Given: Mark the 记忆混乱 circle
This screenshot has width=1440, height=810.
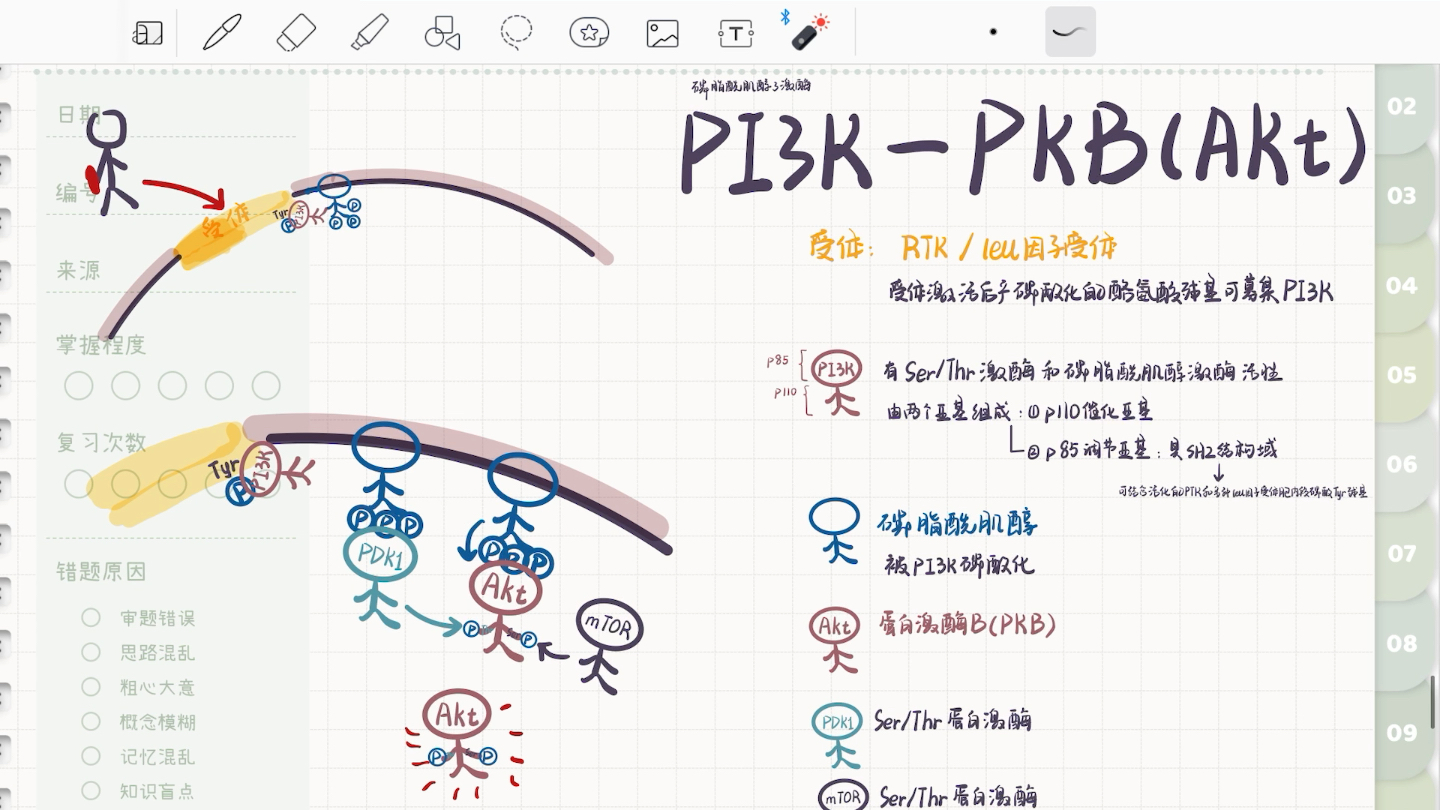Looking at the screenshot, I should coord(91,756).
